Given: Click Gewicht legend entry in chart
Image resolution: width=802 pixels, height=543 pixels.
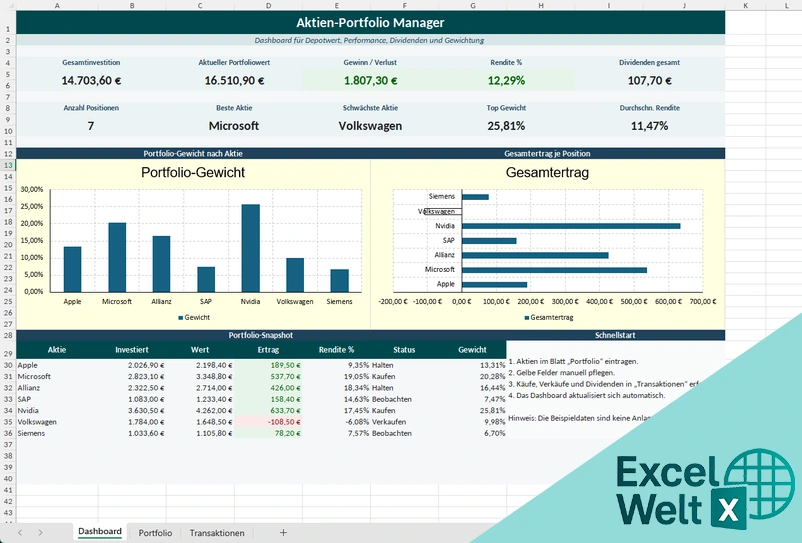Looking at the screenshot, I should click(x=194, y=318).
